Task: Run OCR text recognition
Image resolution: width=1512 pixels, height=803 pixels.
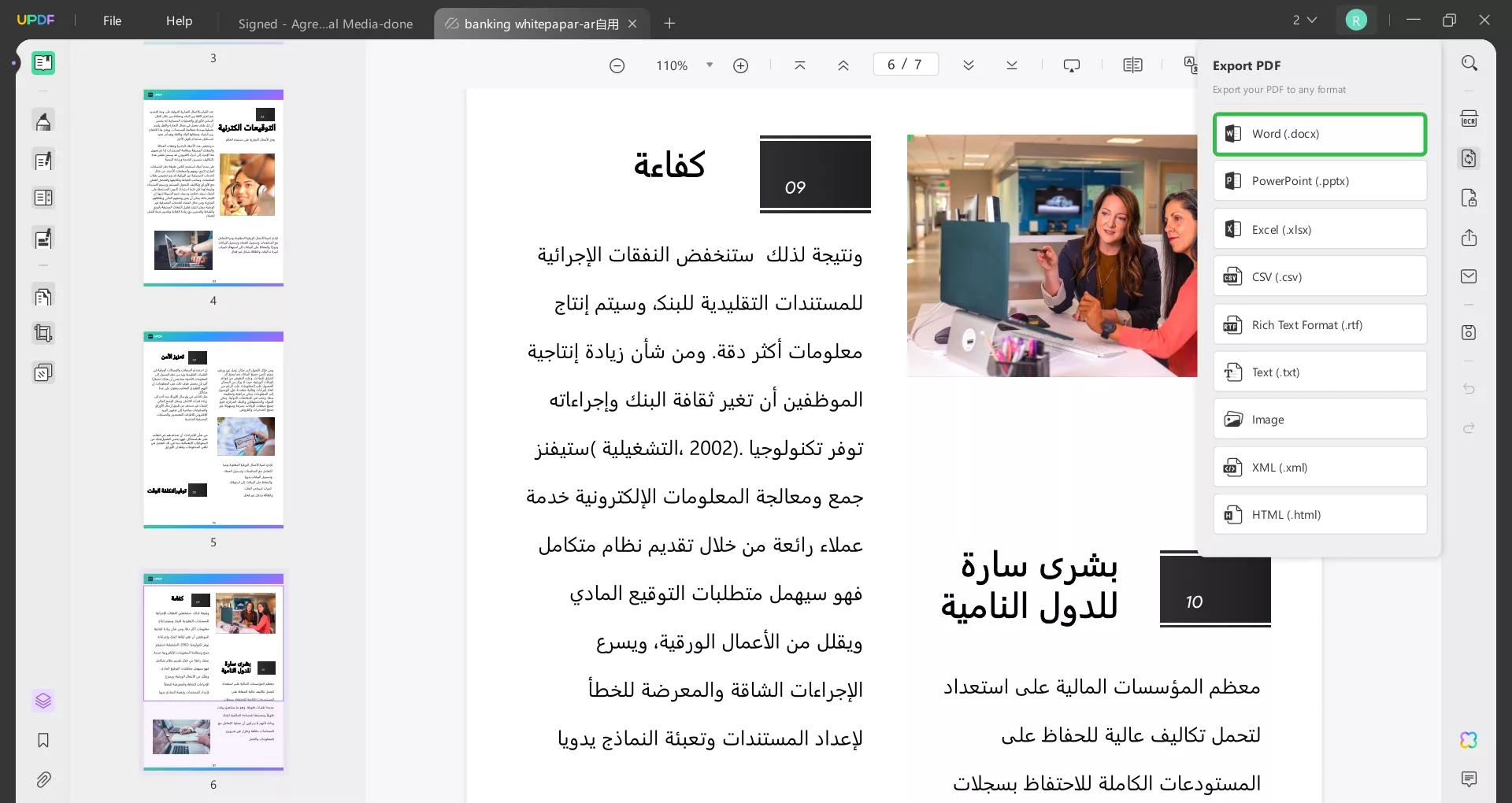Action: [1469, 119]
